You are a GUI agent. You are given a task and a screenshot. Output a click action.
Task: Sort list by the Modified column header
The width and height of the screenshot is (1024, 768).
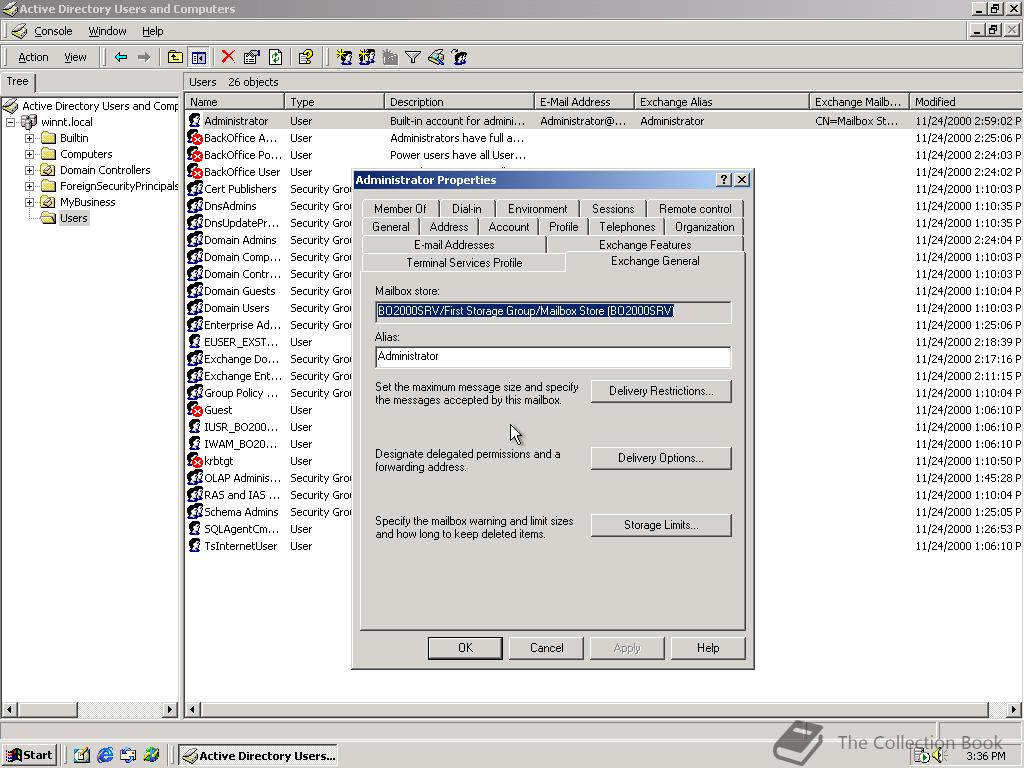pos(965,102)
